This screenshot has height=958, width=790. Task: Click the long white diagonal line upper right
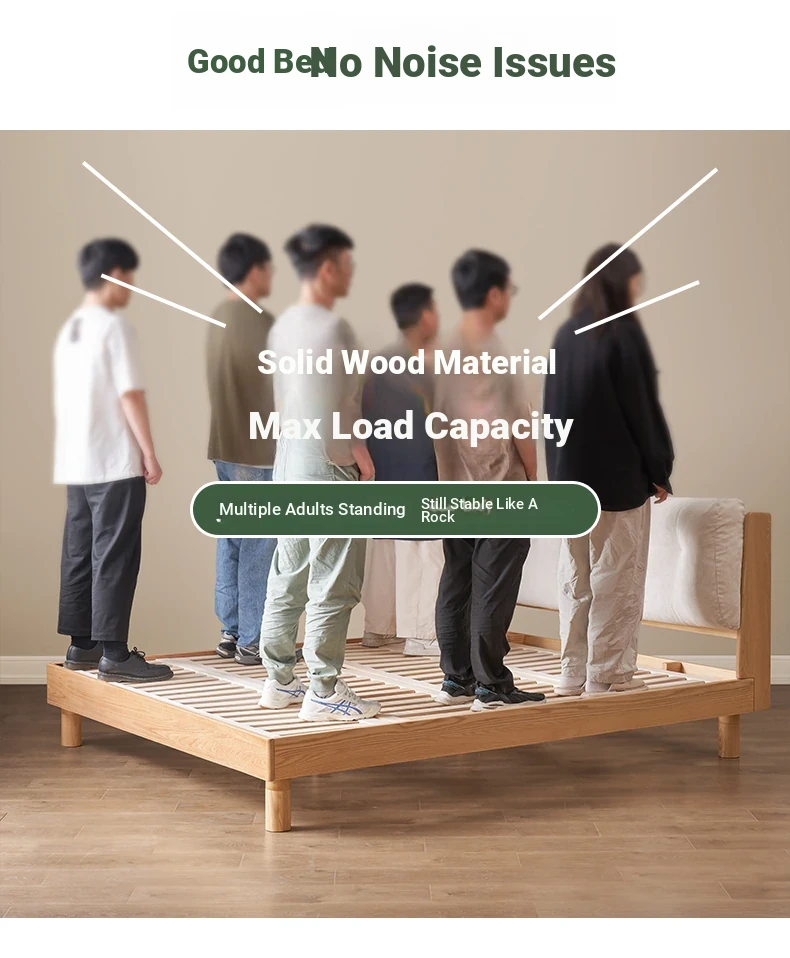pyautogui.click(x=627, y=244)
